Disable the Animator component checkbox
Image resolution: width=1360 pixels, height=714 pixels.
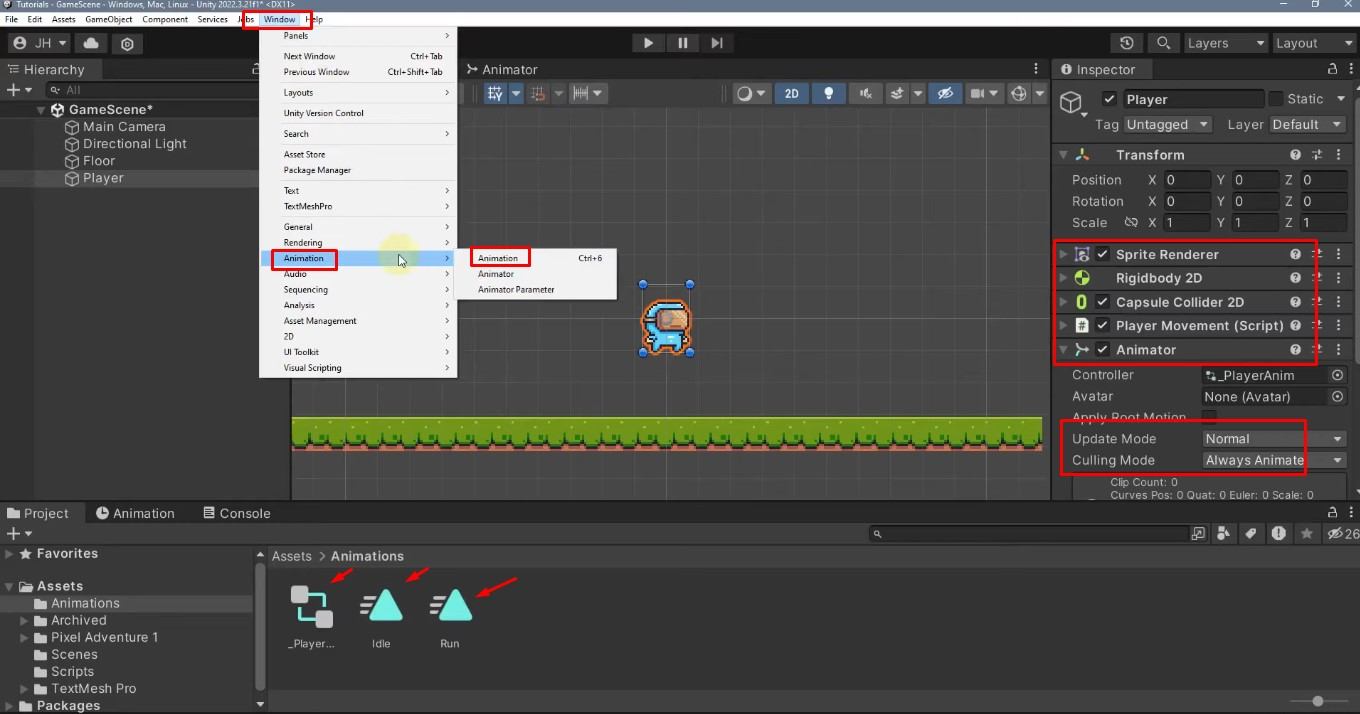click(x=1102, y=350)
